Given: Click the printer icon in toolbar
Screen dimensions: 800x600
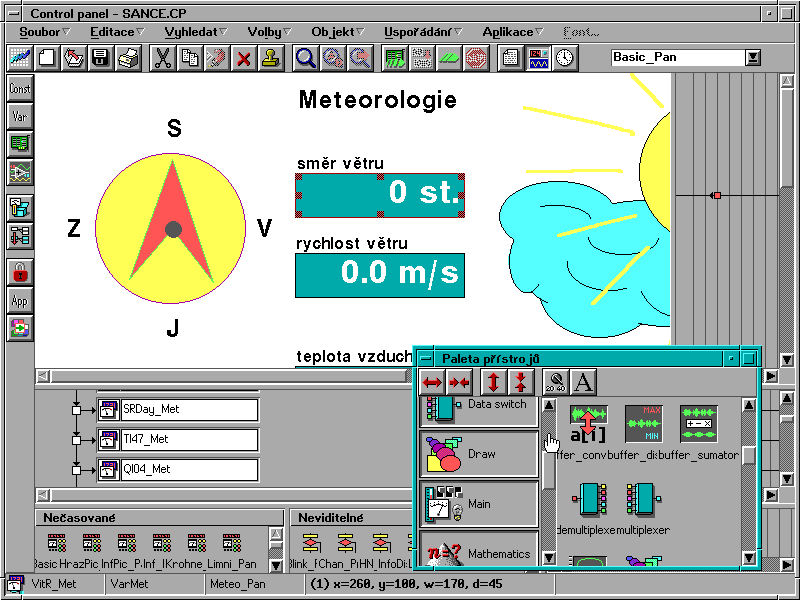Looking at the screenshot, I should coord(127,58).
